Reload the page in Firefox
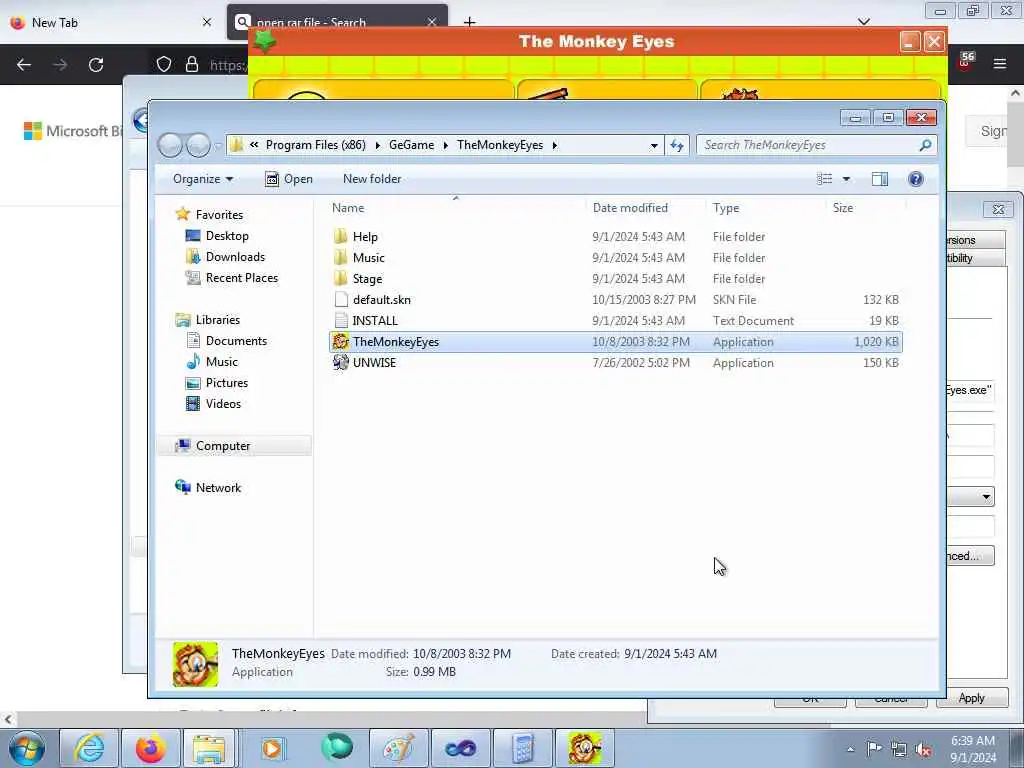Viewport: 1024px width, 768px height. click(x=96, y=65)
